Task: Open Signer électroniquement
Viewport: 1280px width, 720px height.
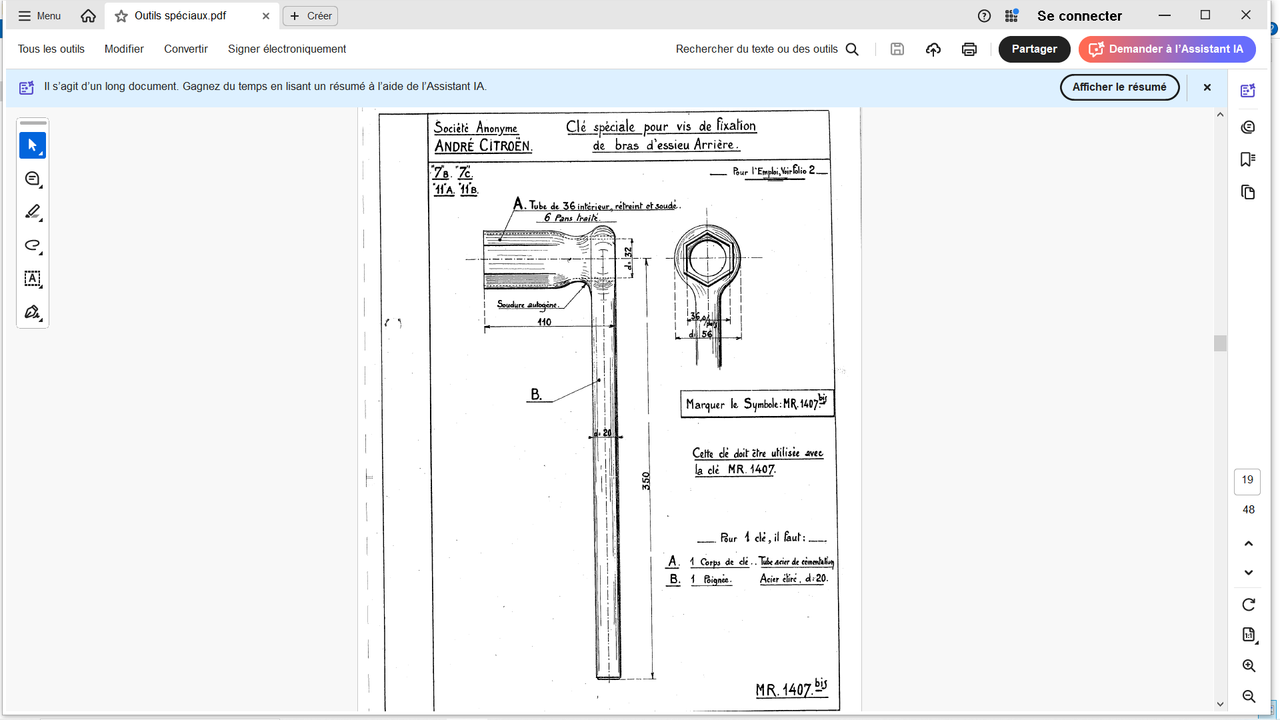Action: [287, 49]
